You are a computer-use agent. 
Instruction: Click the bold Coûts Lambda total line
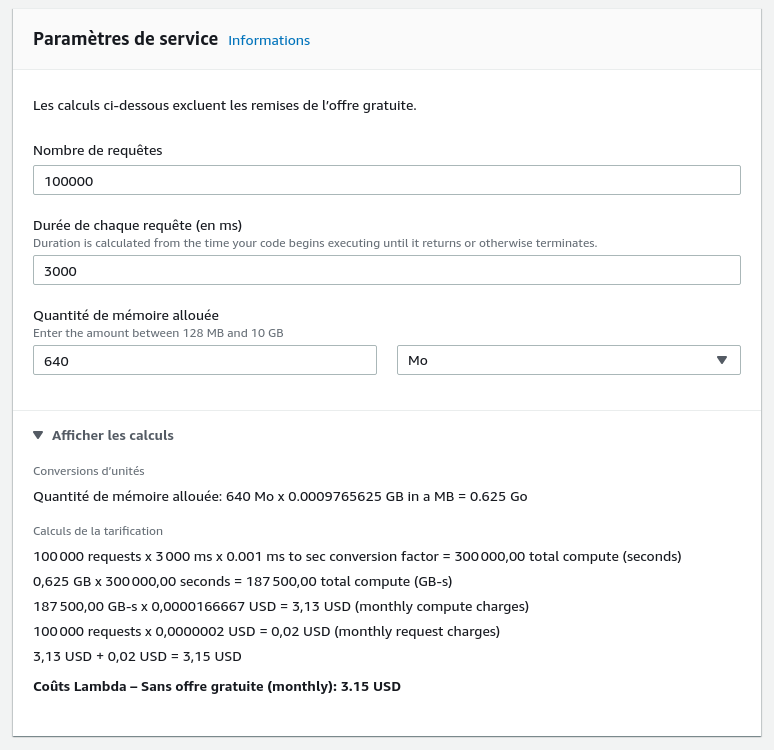point(217,687)
